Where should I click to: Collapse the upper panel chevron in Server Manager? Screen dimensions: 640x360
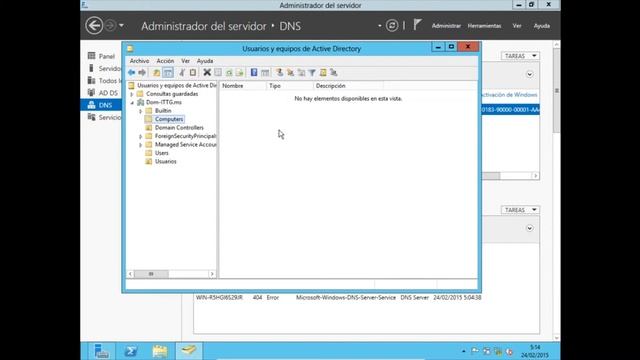pyautogui.click(x=529, y=74)
